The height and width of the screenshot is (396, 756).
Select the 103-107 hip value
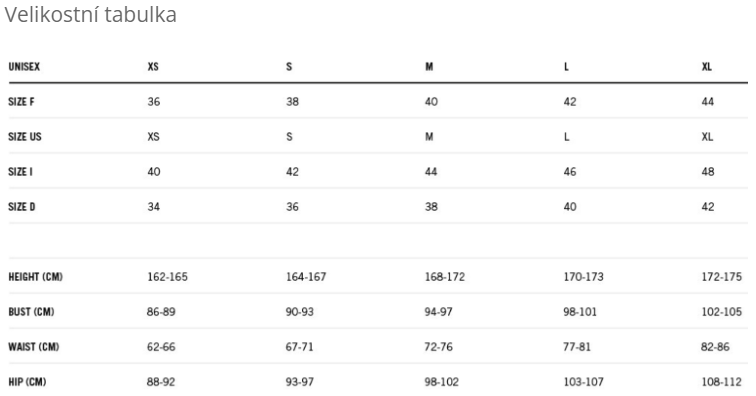583,382
